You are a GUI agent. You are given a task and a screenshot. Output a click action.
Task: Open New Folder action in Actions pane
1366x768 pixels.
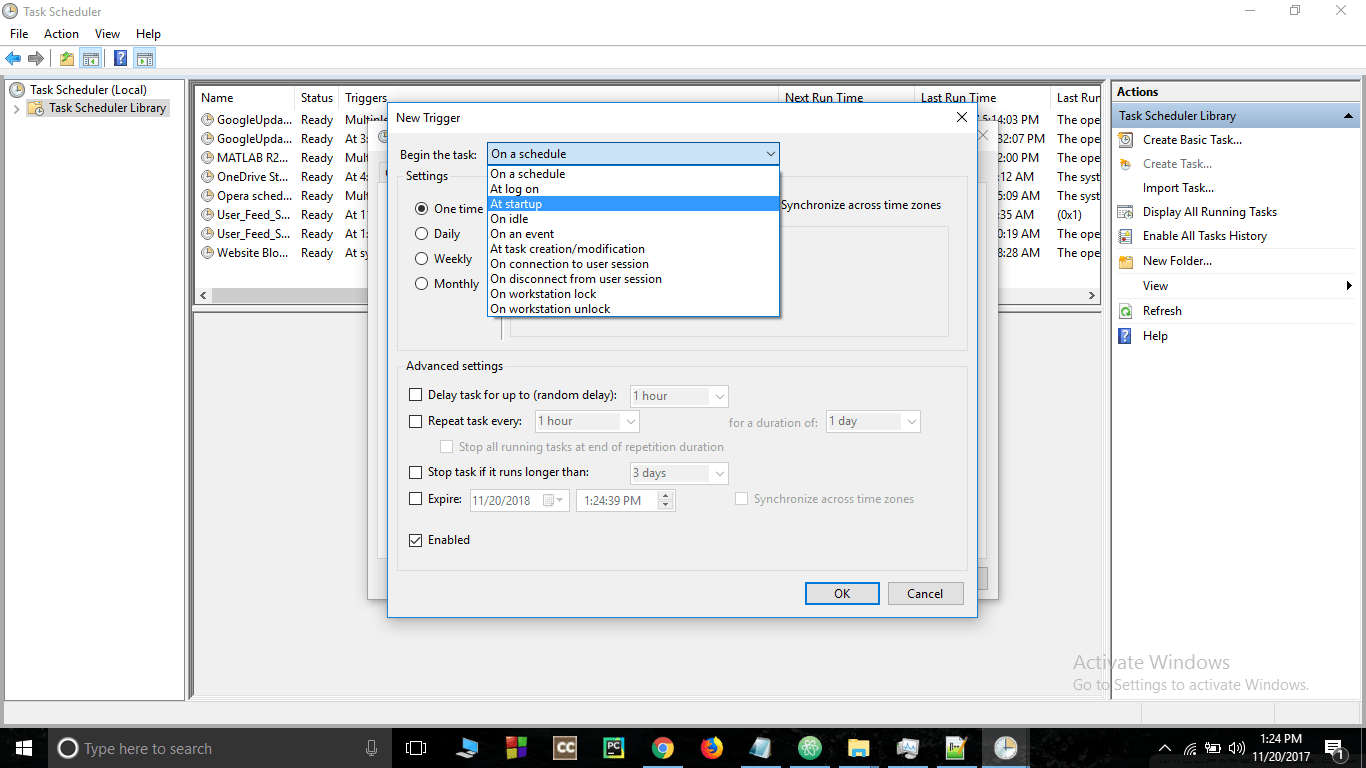(x=1177, y=261)
